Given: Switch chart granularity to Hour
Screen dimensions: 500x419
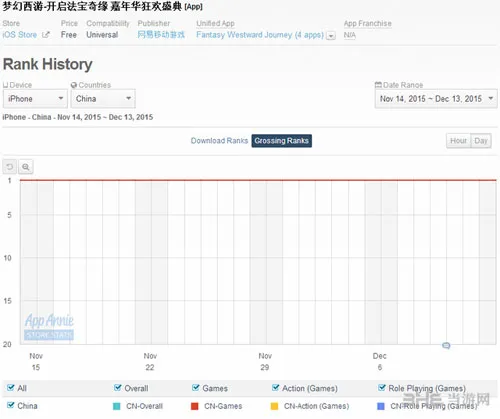Looking at the screenshot, I should (458, 141).
